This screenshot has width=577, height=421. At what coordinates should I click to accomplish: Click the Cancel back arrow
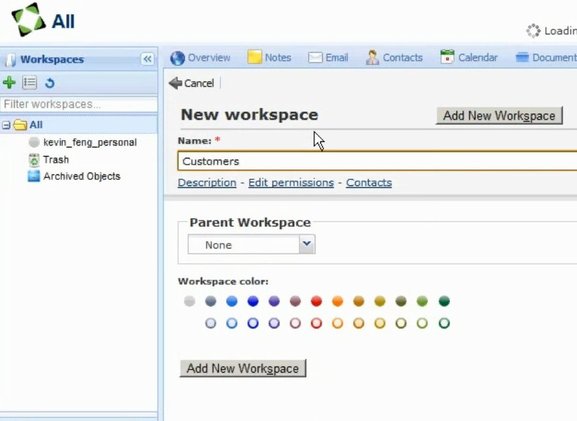[191, 83]
